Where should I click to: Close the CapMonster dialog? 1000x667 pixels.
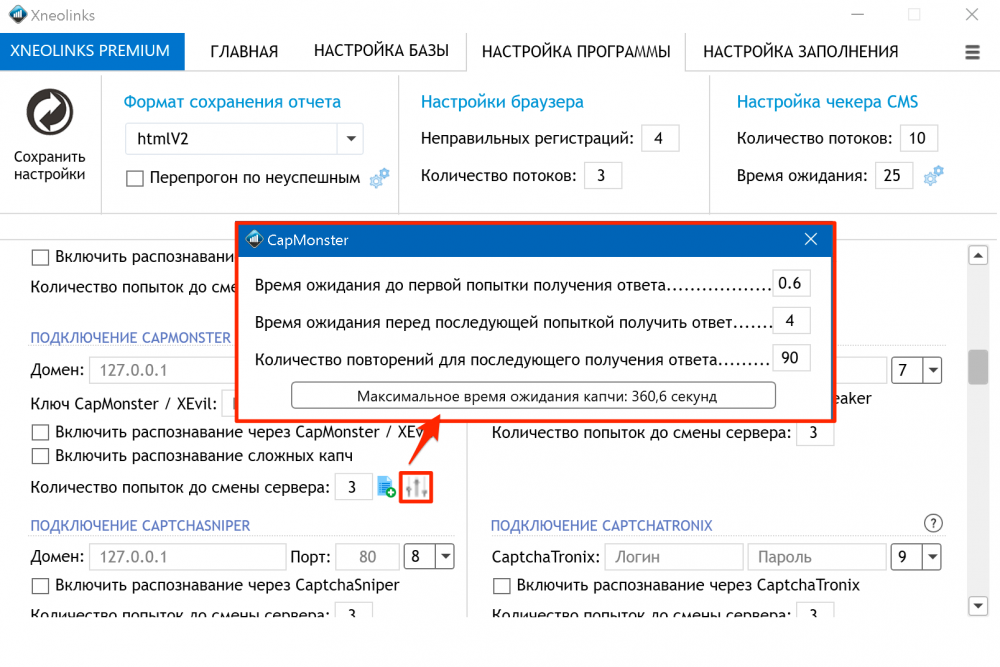click(x=811, y=239)
